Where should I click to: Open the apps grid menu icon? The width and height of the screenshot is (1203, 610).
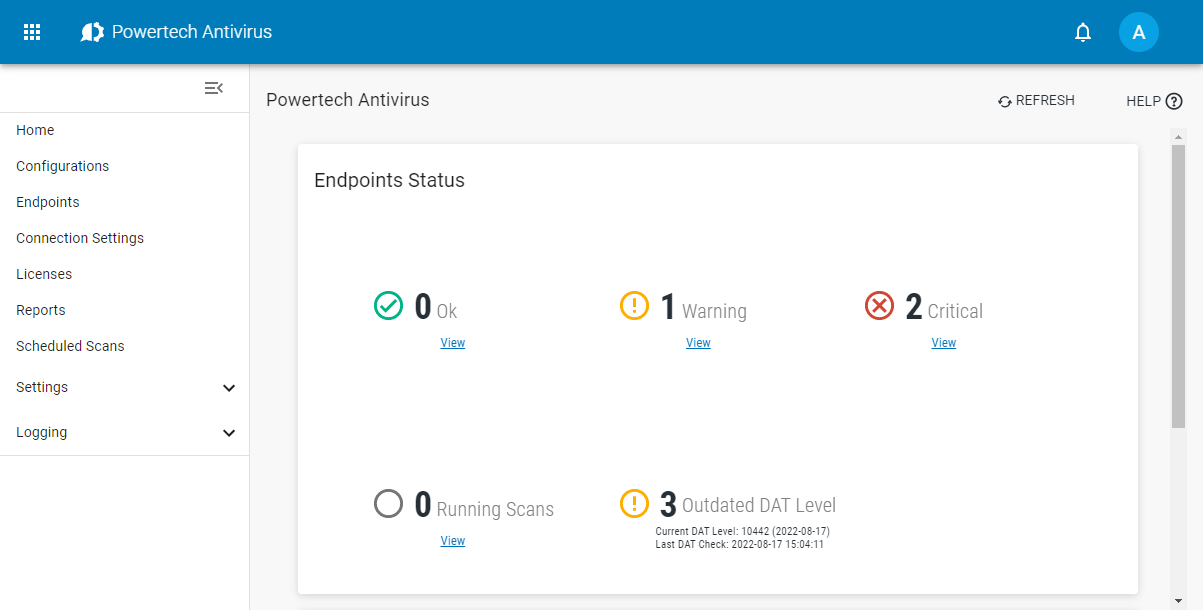click(x=32, y=32)
